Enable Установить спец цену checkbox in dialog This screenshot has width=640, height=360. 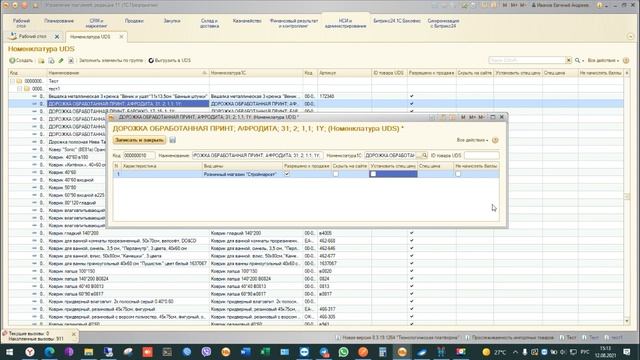[x=373, y=174]
